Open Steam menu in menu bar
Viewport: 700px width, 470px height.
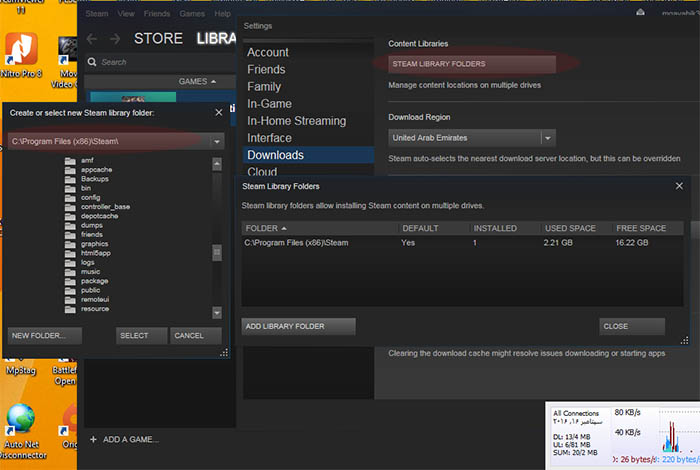click(97, 14)
